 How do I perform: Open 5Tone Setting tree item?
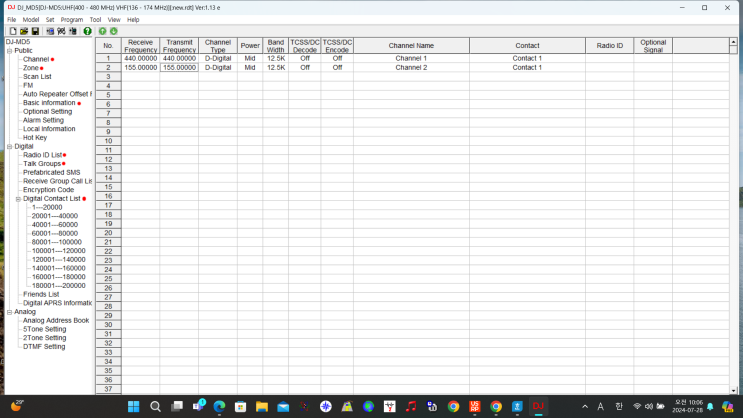click(45, 329)
